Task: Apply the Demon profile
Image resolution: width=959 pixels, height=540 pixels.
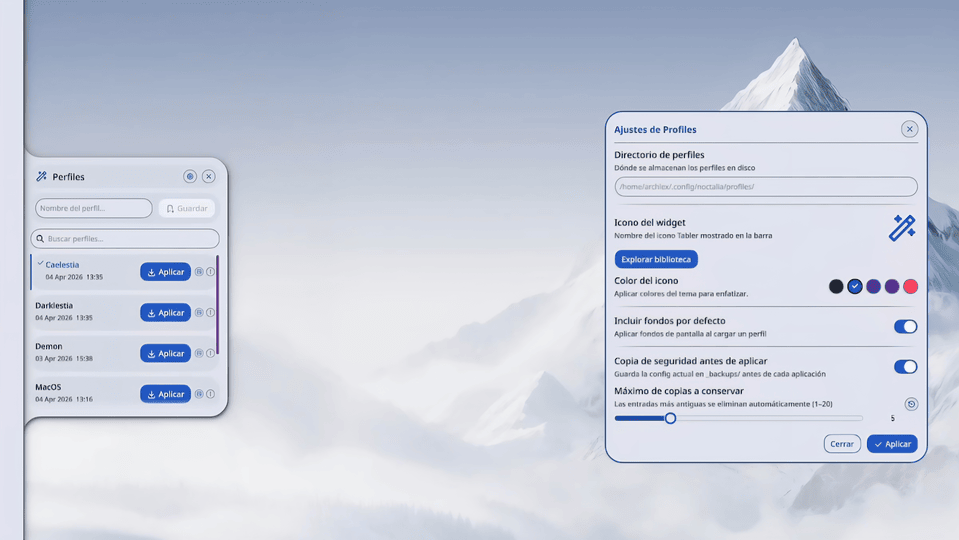Action: pyautogui.click(x=165, y=353)
